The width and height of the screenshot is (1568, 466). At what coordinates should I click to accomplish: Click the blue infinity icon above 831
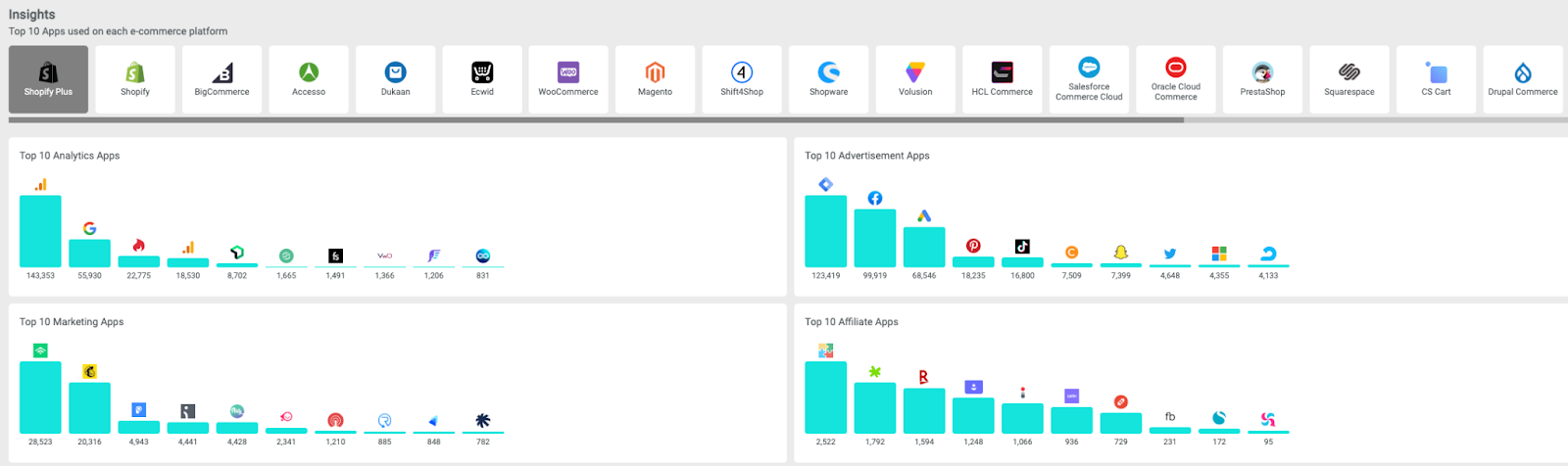(482, 256)
